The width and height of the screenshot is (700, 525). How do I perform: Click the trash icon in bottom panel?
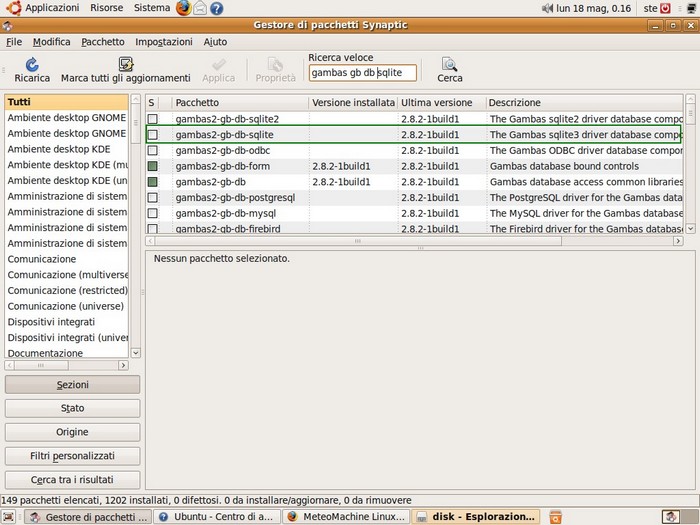pos(555,517)
